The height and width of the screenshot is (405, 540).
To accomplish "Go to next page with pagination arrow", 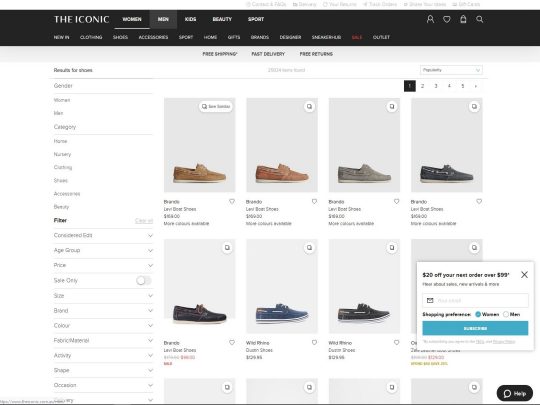I will [476, 86].
